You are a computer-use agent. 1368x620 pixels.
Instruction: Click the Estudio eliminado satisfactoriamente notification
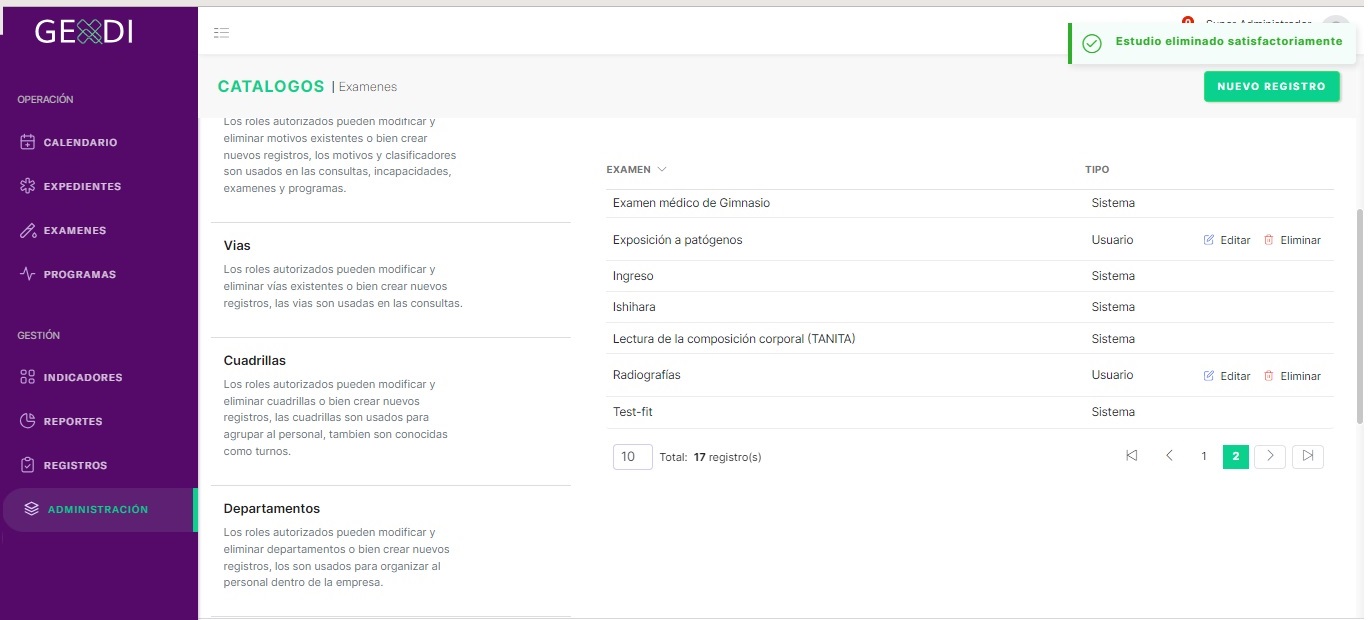[1212, 43]
